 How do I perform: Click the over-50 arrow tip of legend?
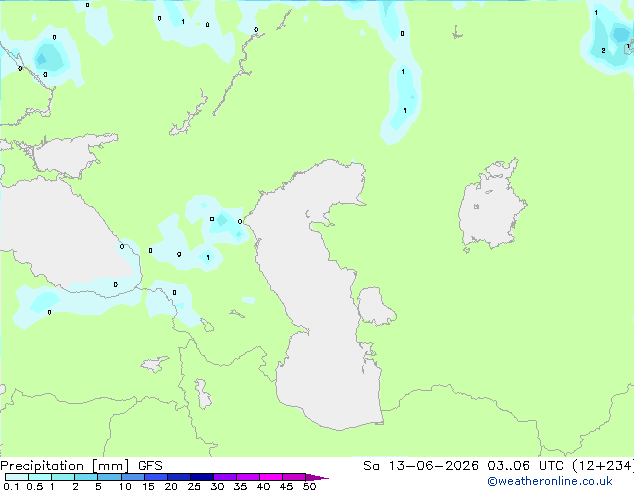click(317, 477)
